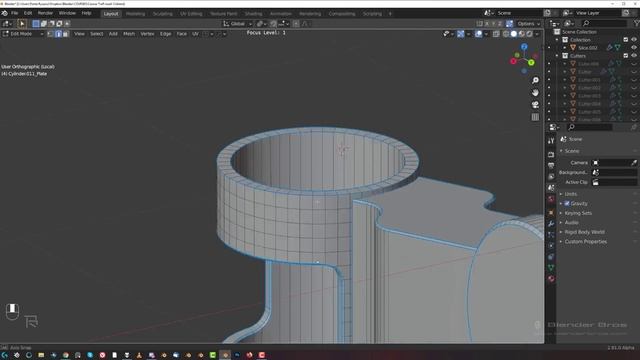Click the Blender logo menu icon
The image size is (640, 360).
4,13
